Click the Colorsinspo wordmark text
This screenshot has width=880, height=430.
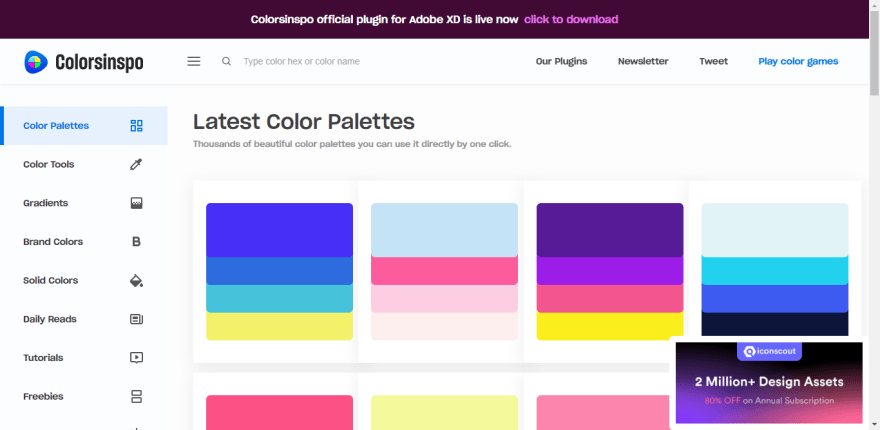(x=99, y=62)
